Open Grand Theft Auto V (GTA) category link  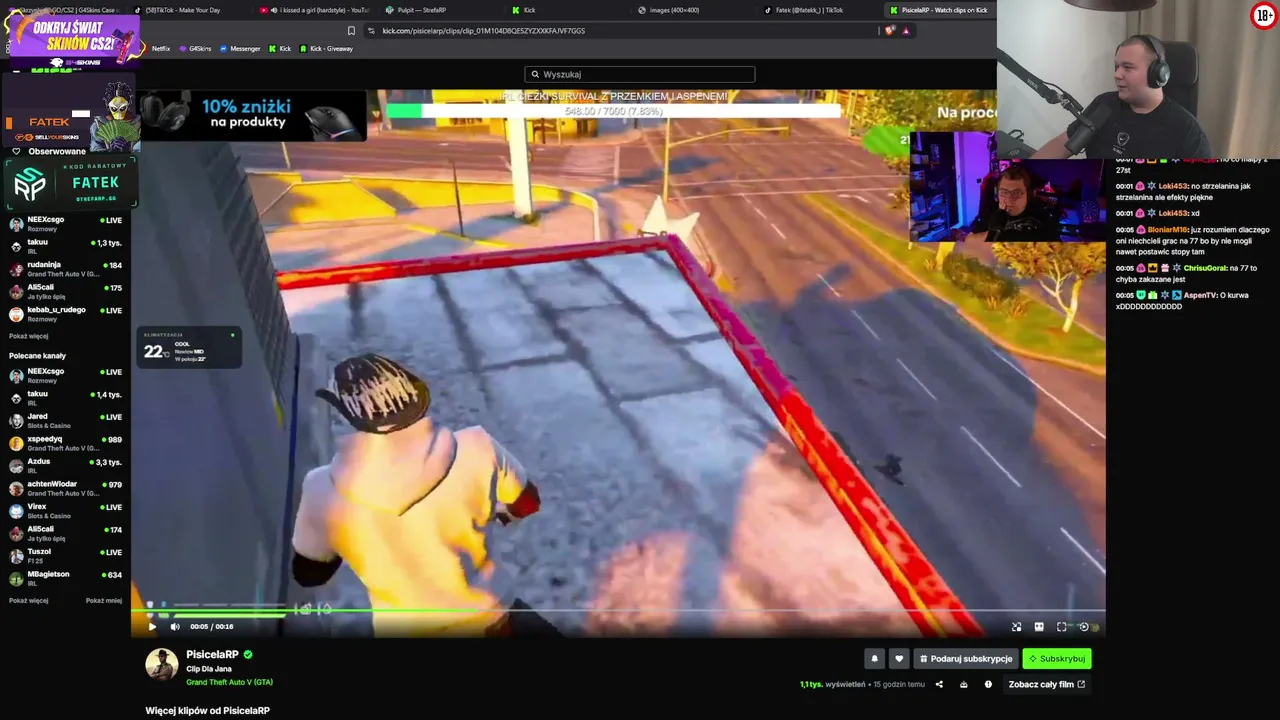[x=229, y=683]
